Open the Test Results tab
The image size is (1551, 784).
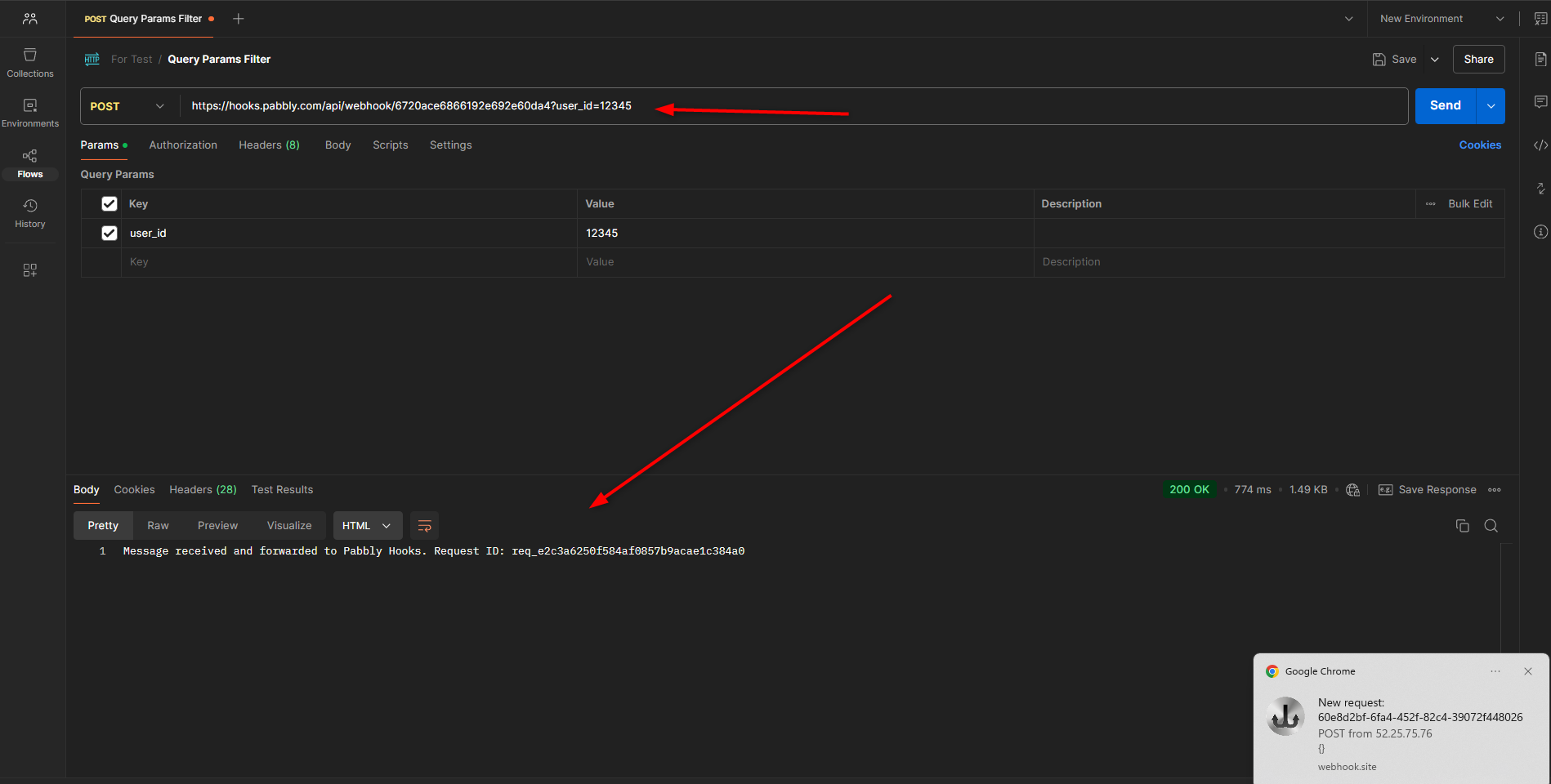283,490
